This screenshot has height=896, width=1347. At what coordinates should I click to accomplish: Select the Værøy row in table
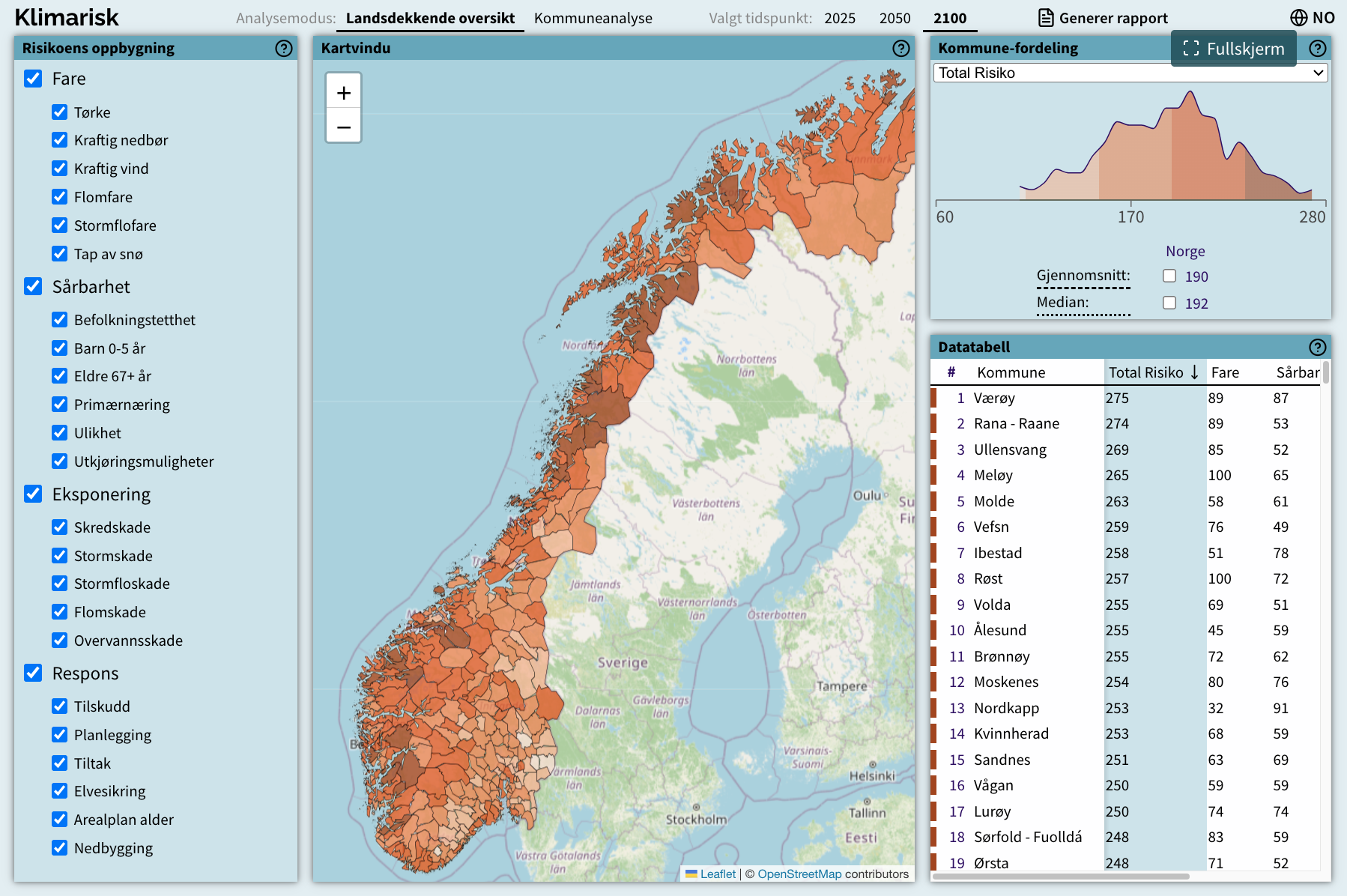pos(1125,398)
